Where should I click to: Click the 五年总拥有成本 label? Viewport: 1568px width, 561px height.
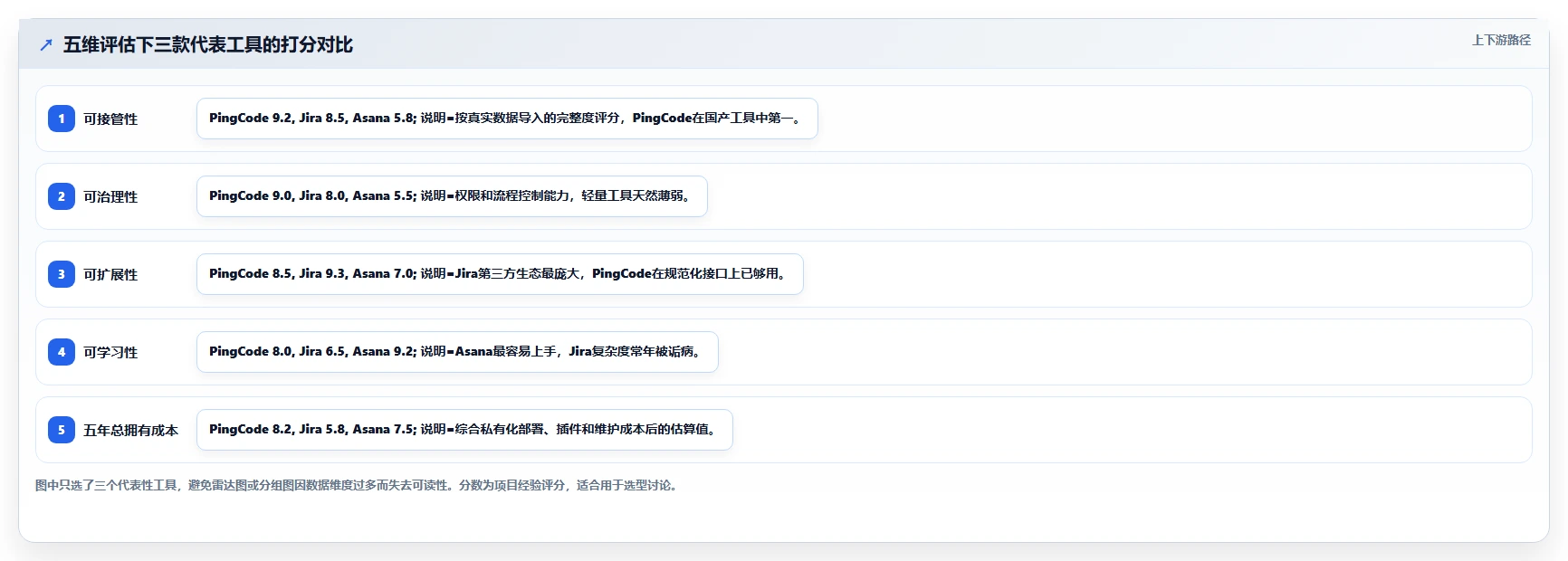(x=131, y=430)
